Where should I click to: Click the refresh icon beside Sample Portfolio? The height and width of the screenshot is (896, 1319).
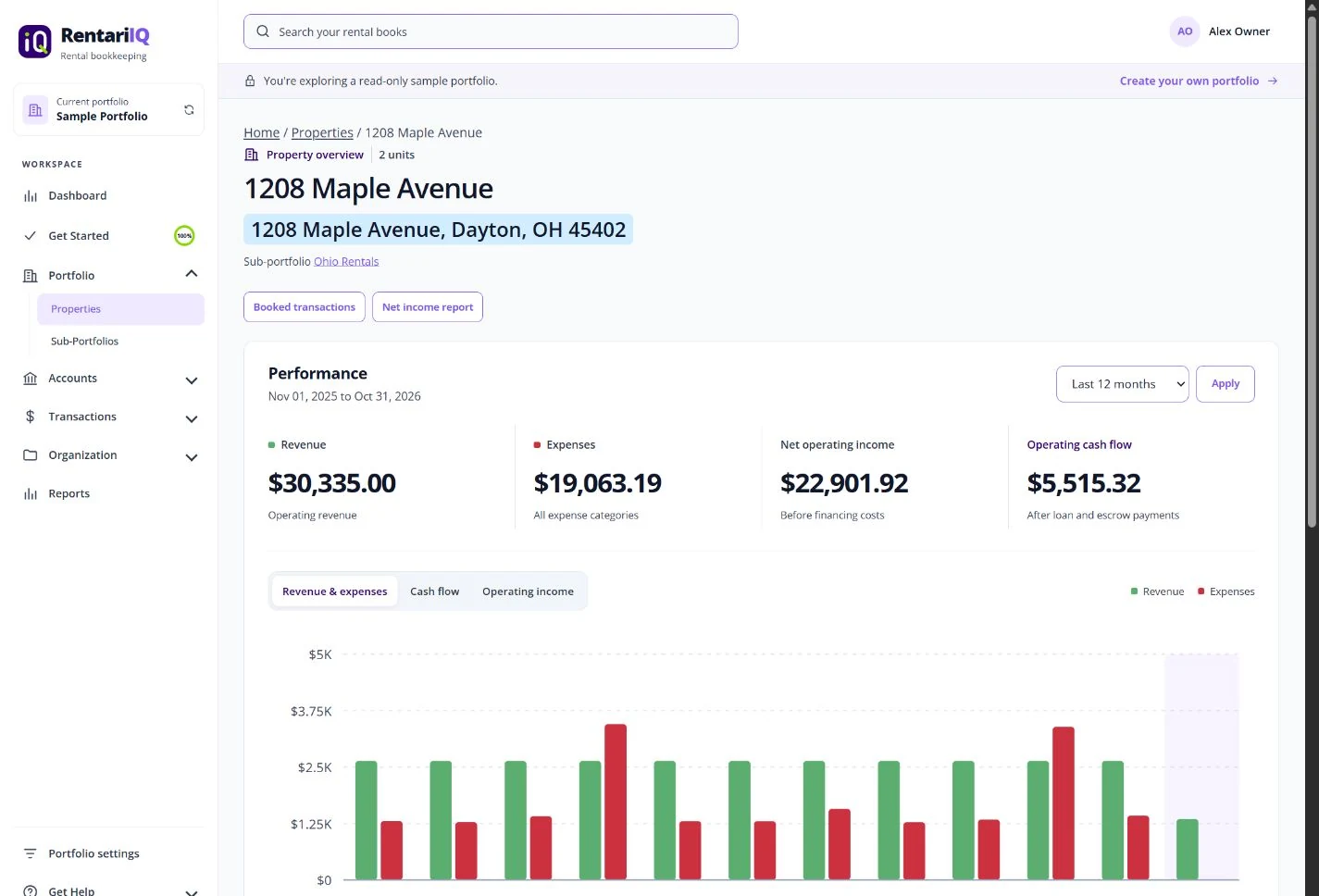tap(189, 109)
